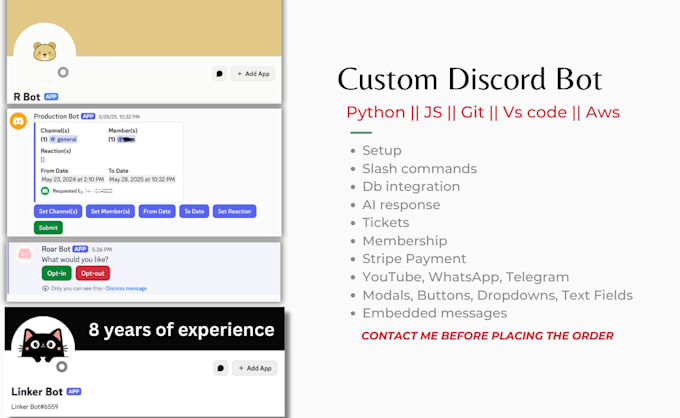The image size is (680, 418).
Task: Click Roar Bot pink avatar
Action: (24, 254)
